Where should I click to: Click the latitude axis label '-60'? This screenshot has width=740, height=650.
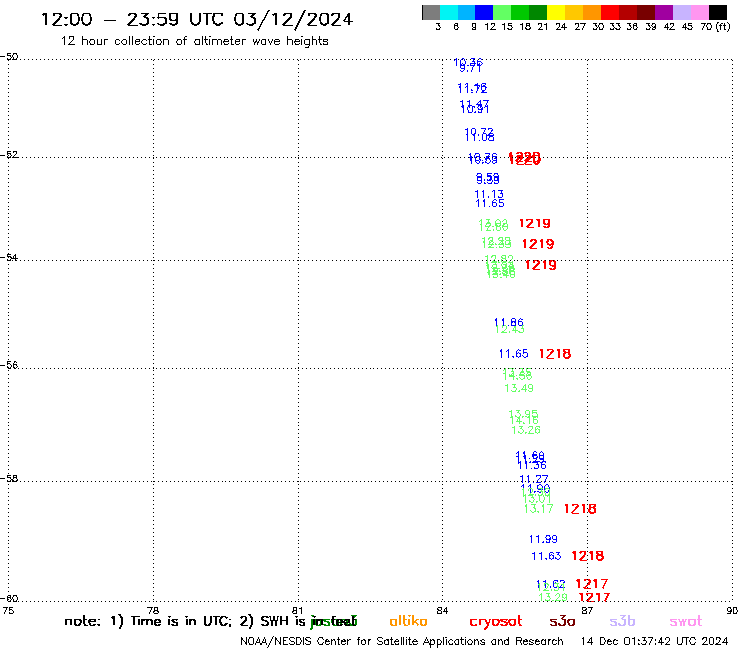[x=9, y=599]
